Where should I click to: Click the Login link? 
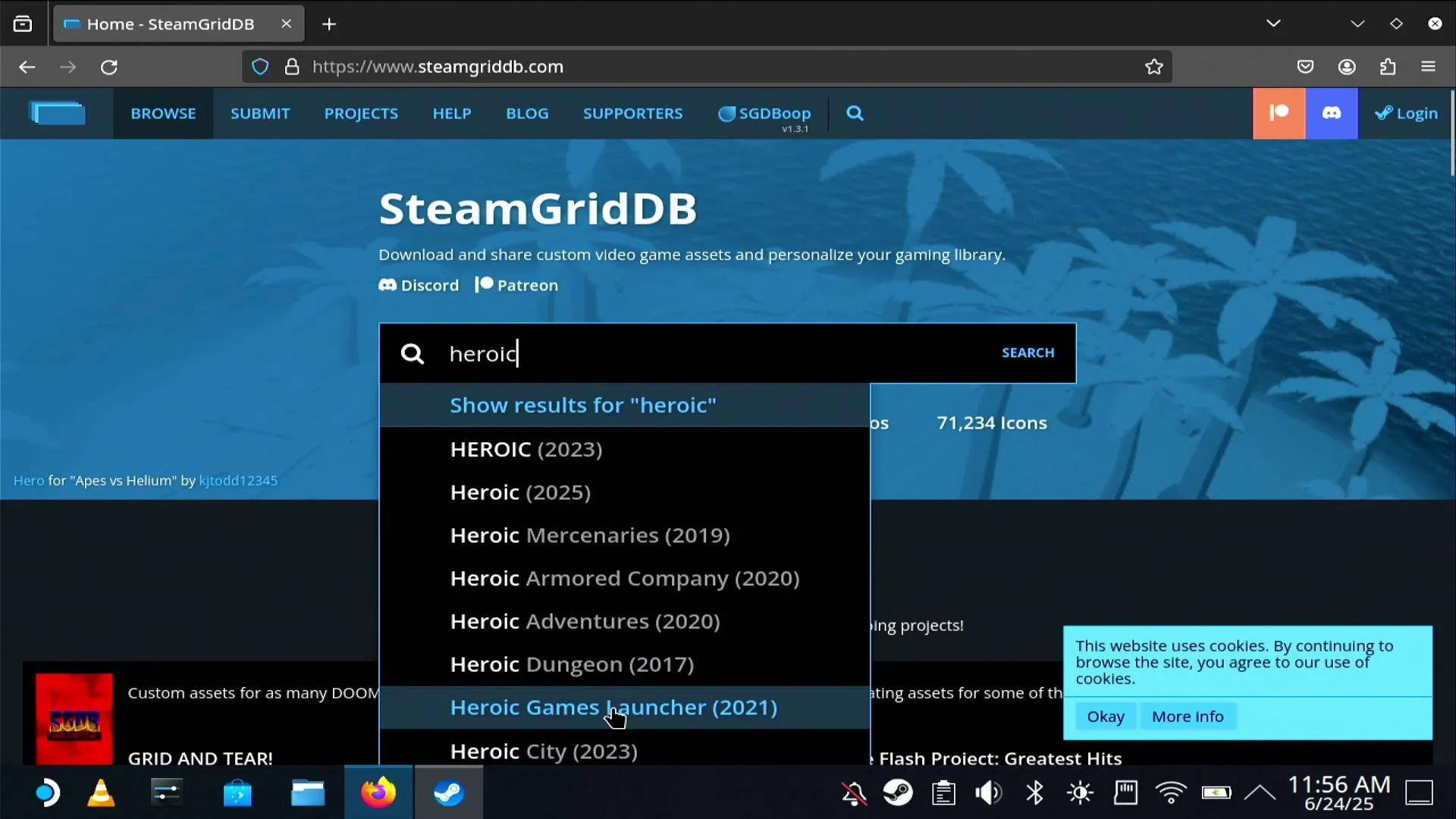click(1407, 114)
